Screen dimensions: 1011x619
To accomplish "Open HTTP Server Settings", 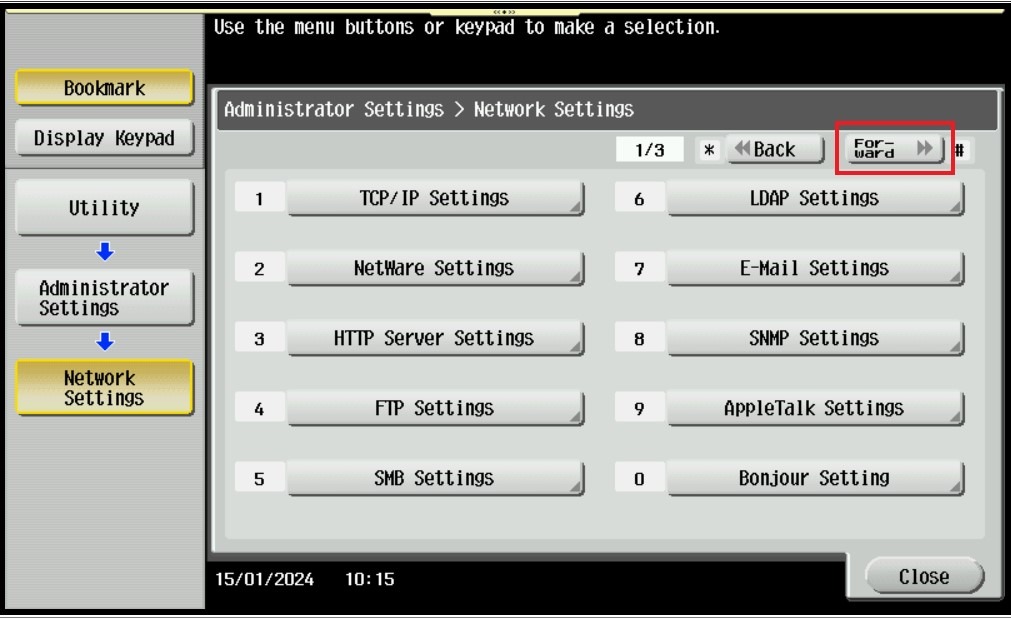I will tap(435, 339).
